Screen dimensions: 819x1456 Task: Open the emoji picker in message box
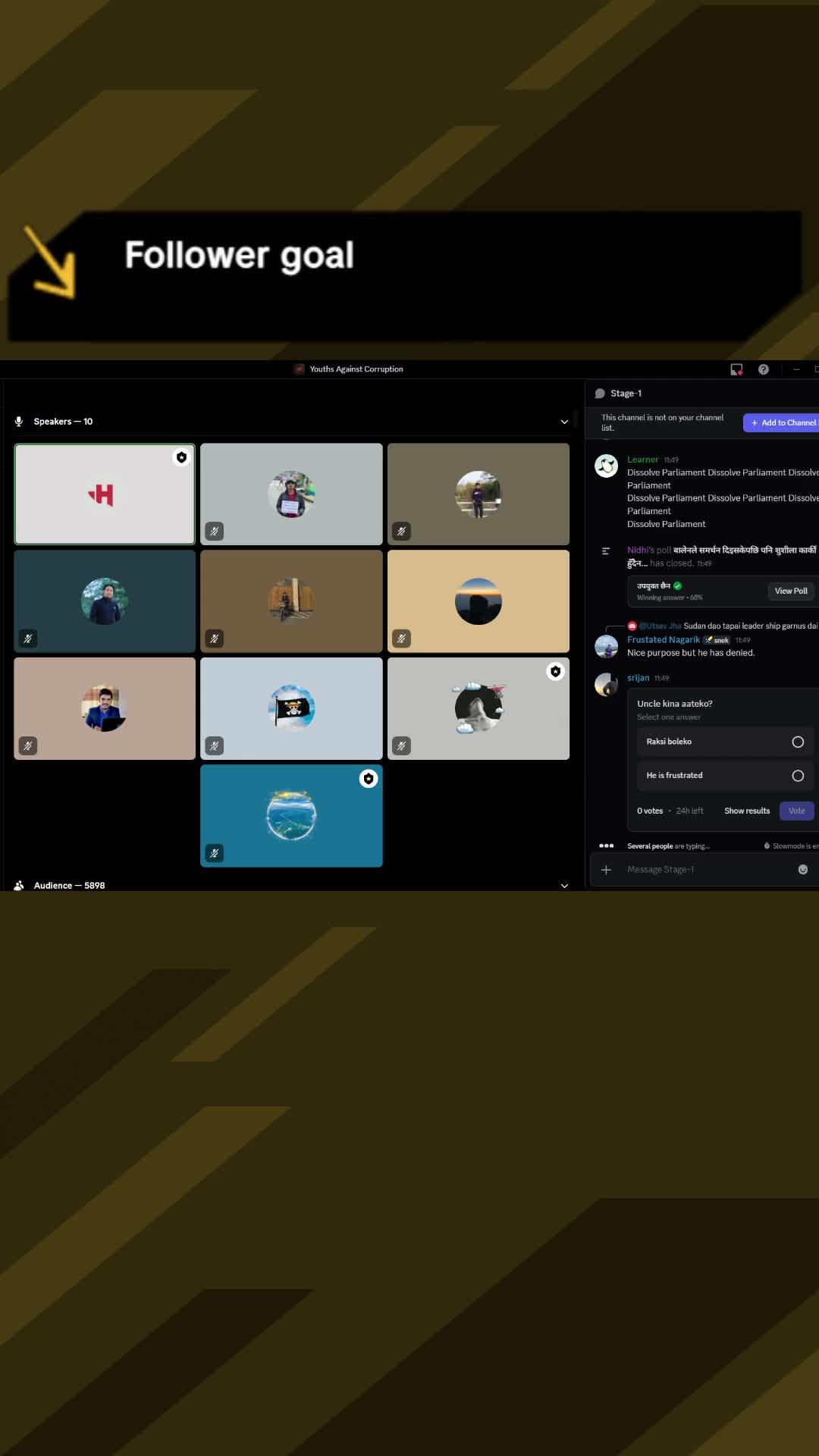pos(803,870)
